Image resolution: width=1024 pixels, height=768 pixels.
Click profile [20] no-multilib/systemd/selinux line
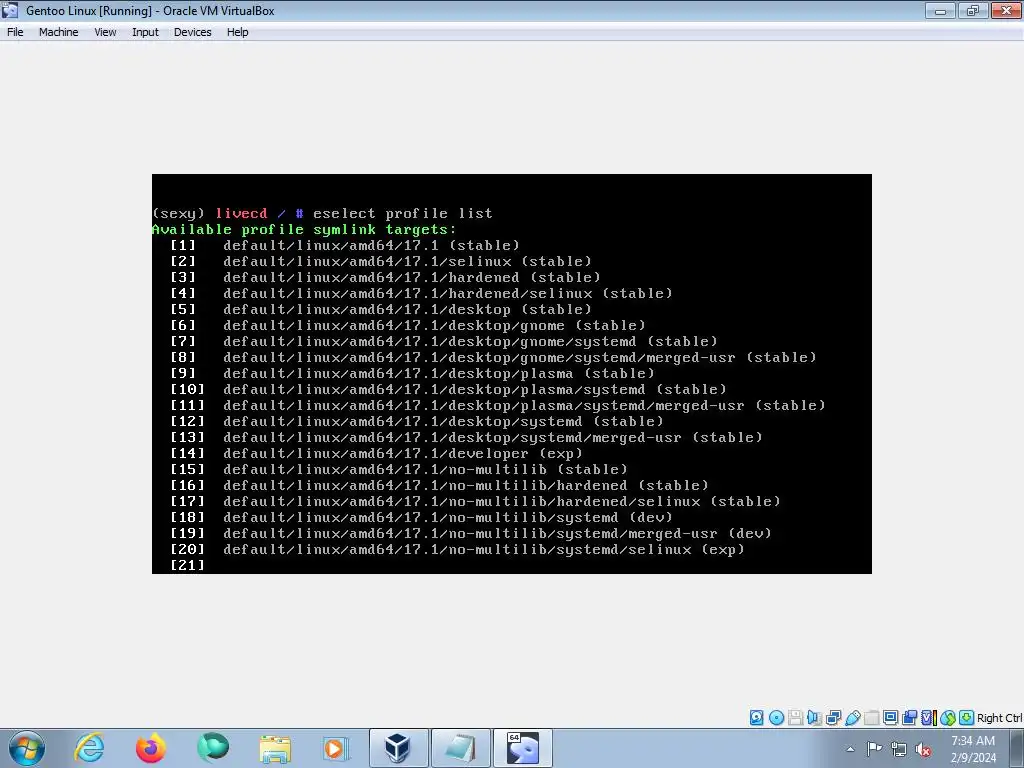coord(457,549)
